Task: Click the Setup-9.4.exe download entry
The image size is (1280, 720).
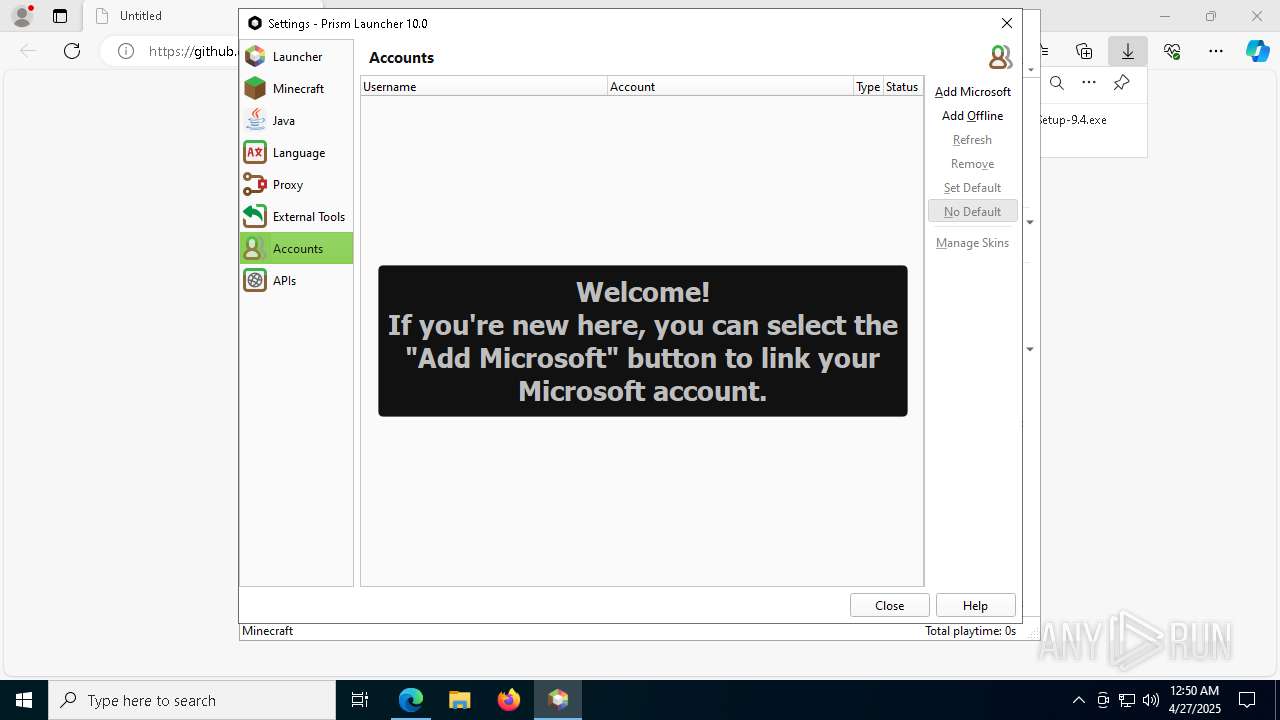Action: point(1073,120)
